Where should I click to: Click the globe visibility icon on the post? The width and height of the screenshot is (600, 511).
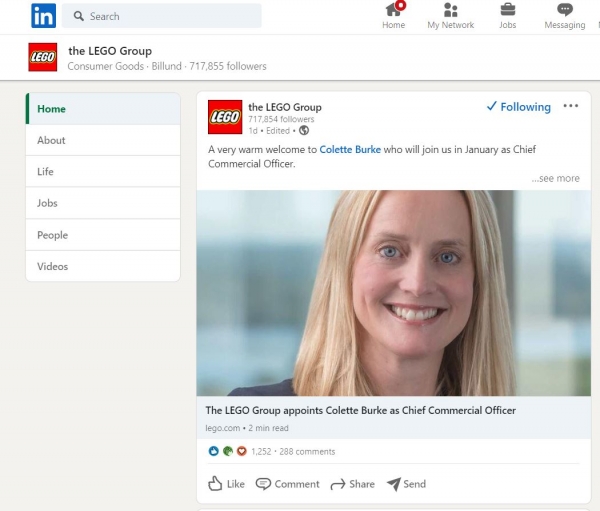(304, 131)
